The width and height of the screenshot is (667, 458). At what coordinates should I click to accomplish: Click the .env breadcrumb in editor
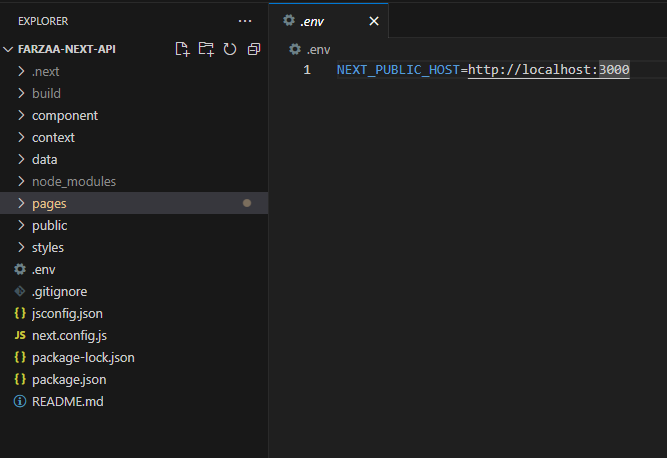(317, 49)
